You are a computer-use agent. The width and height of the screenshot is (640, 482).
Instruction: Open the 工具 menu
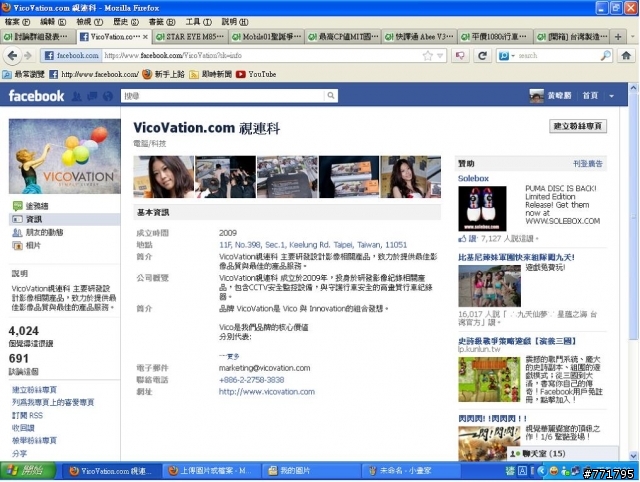[198, 22]
